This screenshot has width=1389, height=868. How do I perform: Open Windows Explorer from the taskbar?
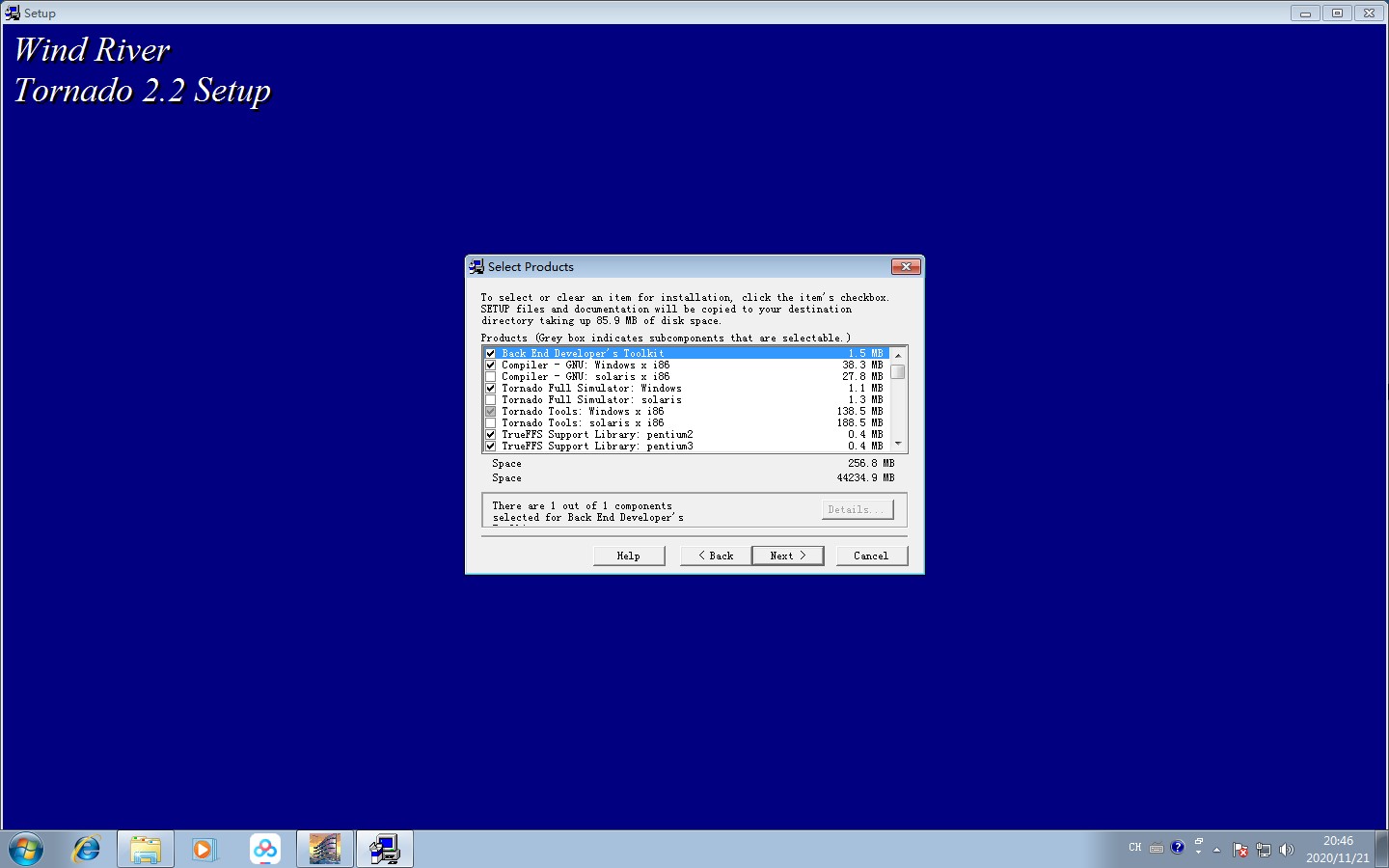pyautogui.click(x=145, y=849)
